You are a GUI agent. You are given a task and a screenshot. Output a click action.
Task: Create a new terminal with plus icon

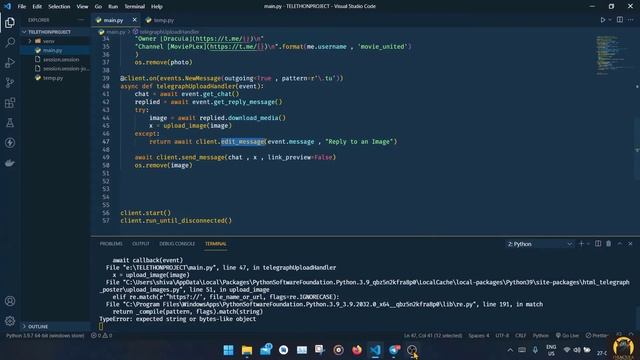pyautogui.click(x=581, y=244)
